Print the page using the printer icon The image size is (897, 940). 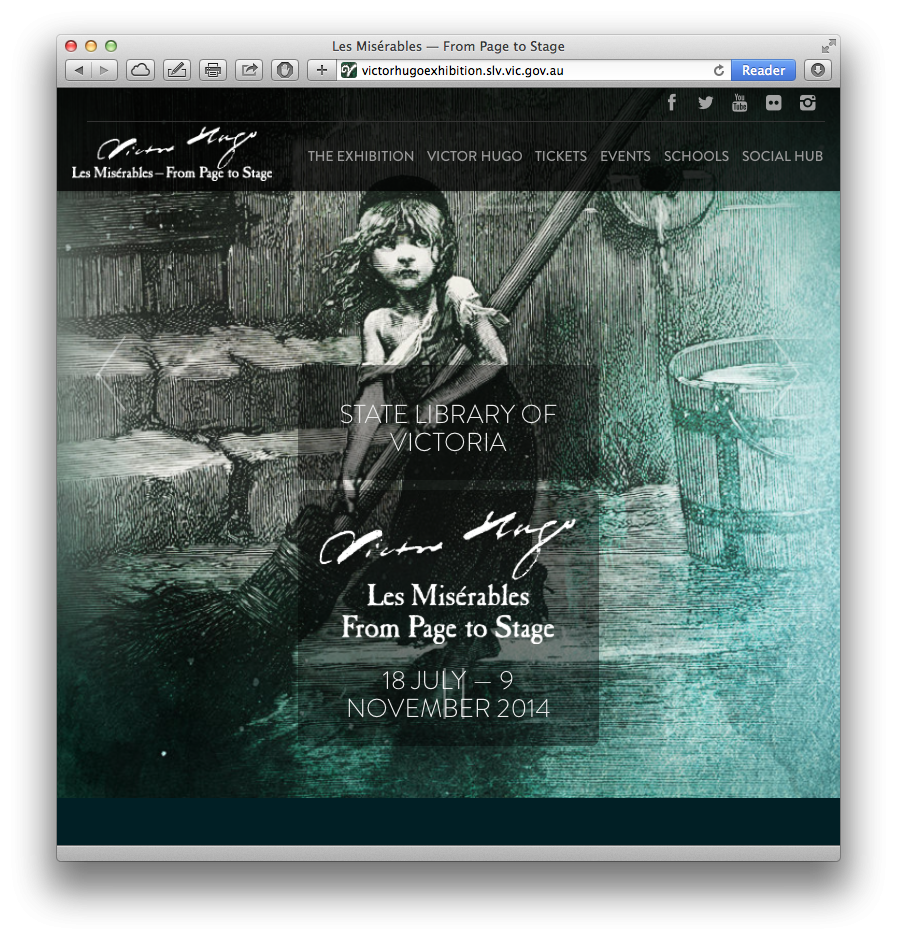(213, 70)
